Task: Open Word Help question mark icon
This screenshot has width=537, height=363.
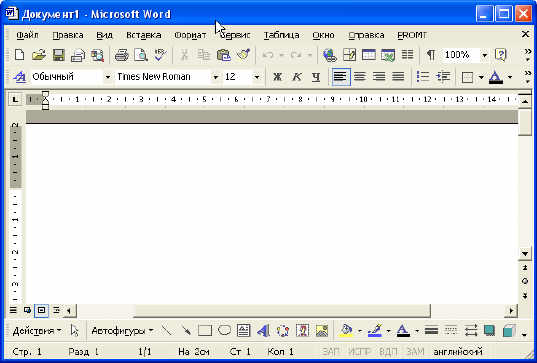Action: 500,55
